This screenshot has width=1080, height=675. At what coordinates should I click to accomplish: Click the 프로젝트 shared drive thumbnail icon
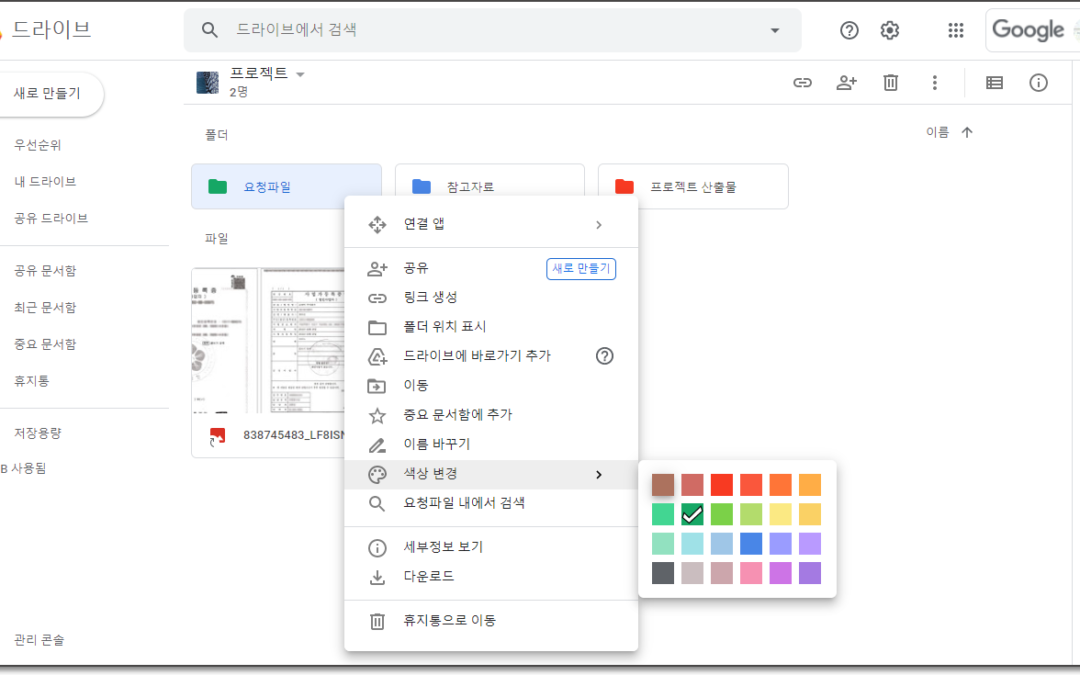coord(207,83)
